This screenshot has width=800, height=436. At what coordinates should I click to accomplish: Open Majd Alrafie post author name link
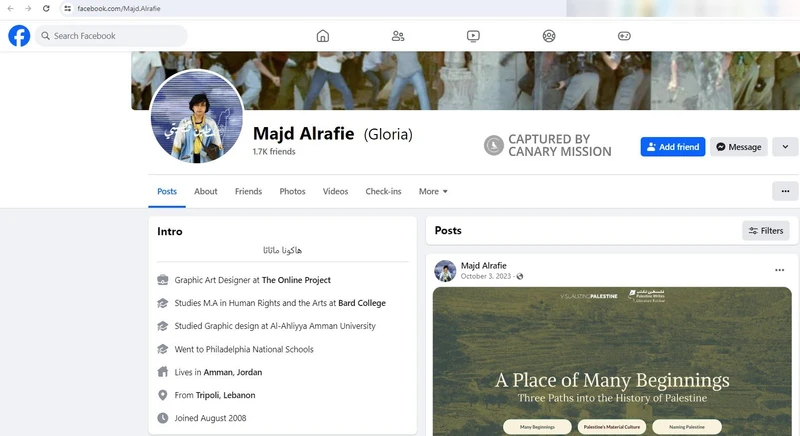pos(484,266)
